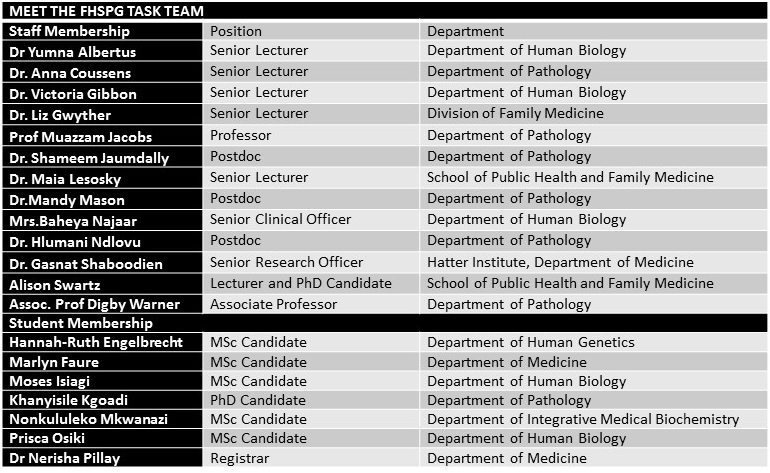Select the 'Senior Clinical Officer' position cell

281,219
